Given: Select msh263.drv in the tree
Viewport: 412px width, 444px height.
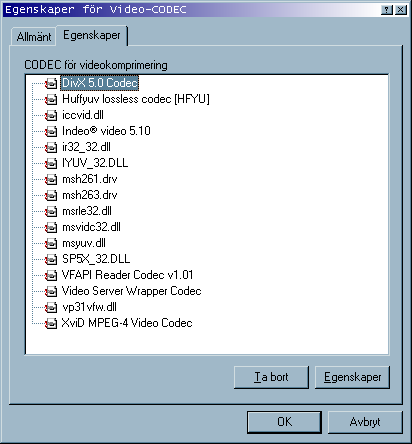Looking at the screenshot, I should coord(90,195).
